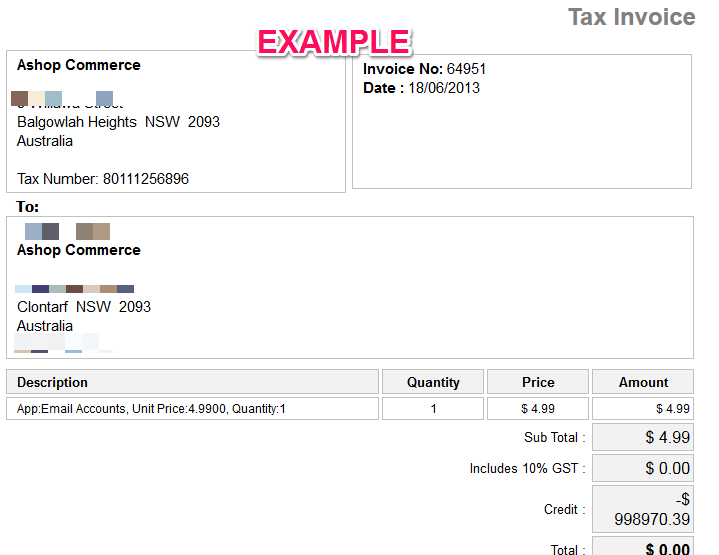Click the 'Sub Total :' label

click(x=555, y=438)
